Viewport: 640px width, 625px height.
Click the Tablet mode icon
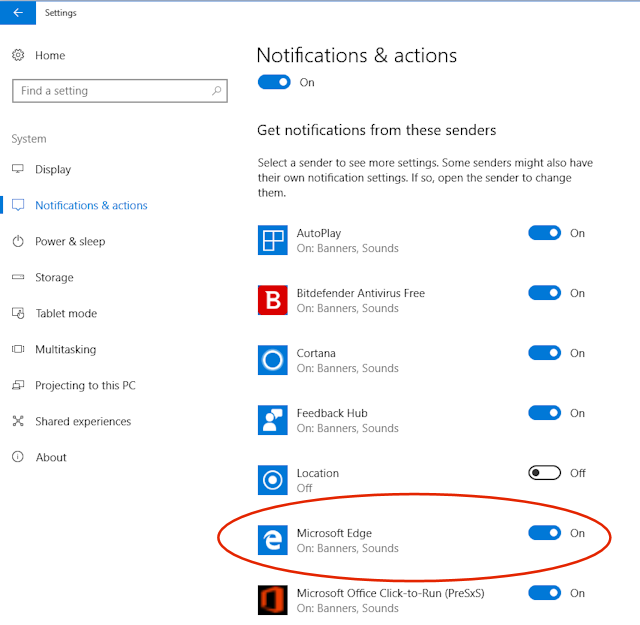click(x=18, y=313)
